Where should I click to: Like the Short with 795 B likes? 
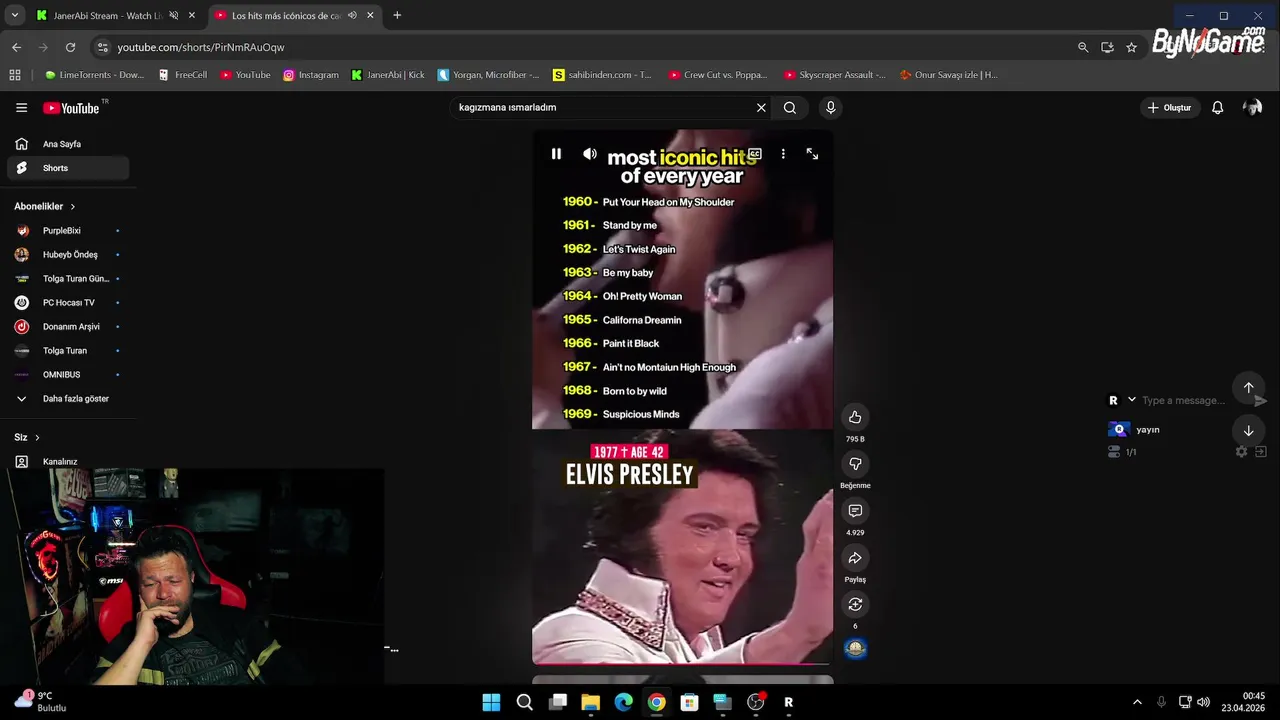[x=855, y=417]
